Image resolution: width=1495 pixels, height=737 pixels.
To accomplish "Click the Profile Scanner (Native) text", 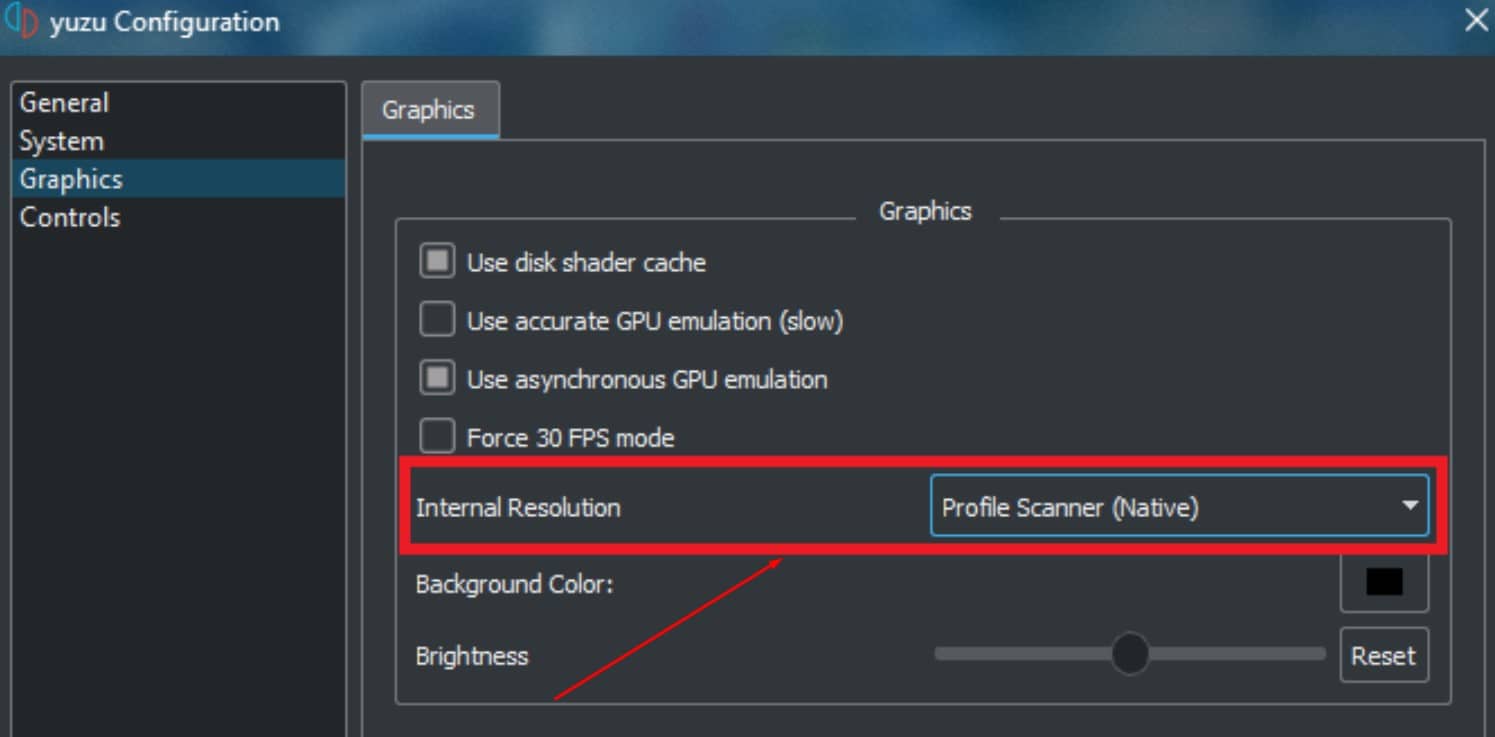I will [1070, 507].
